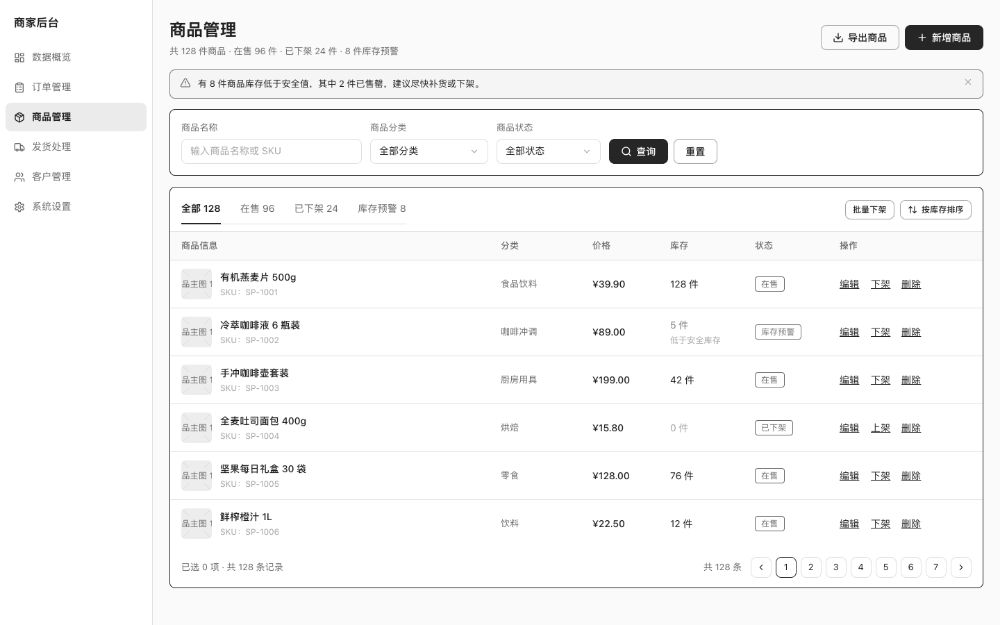Click 编辑 for 鲜榨橙汁 1L
Image resolution: width=1000 pixels, height=625 pixels.
849,524
